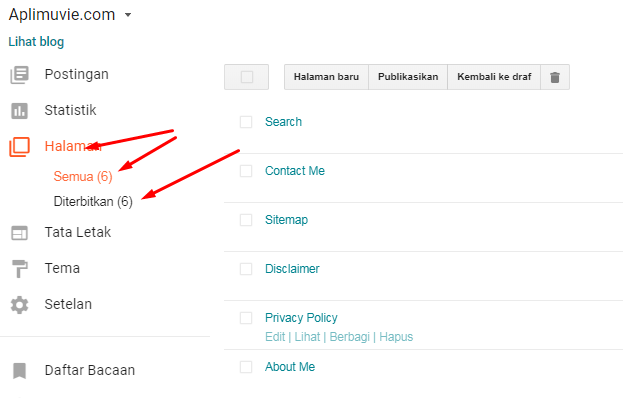The height and width of the screenshot is (398, 623).
Task: Click the Kembali ke draf button
Action: (x=494, y=77)
